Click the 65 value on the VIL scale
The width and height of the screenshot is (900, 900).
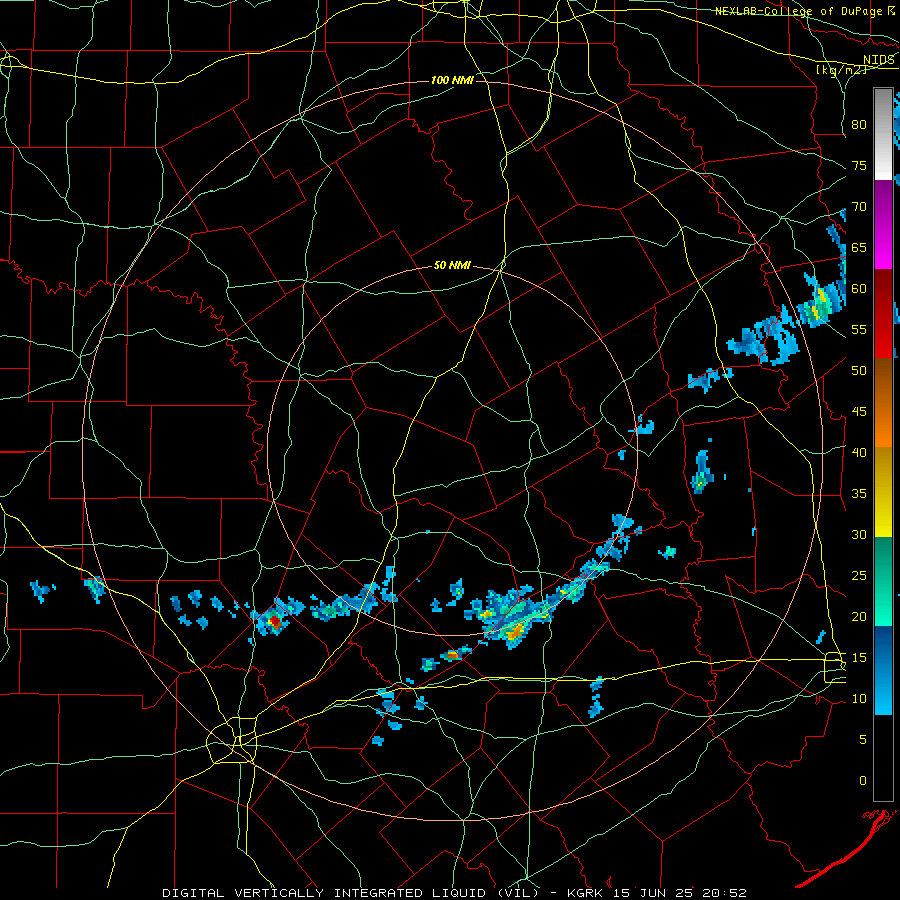(859, 248)
